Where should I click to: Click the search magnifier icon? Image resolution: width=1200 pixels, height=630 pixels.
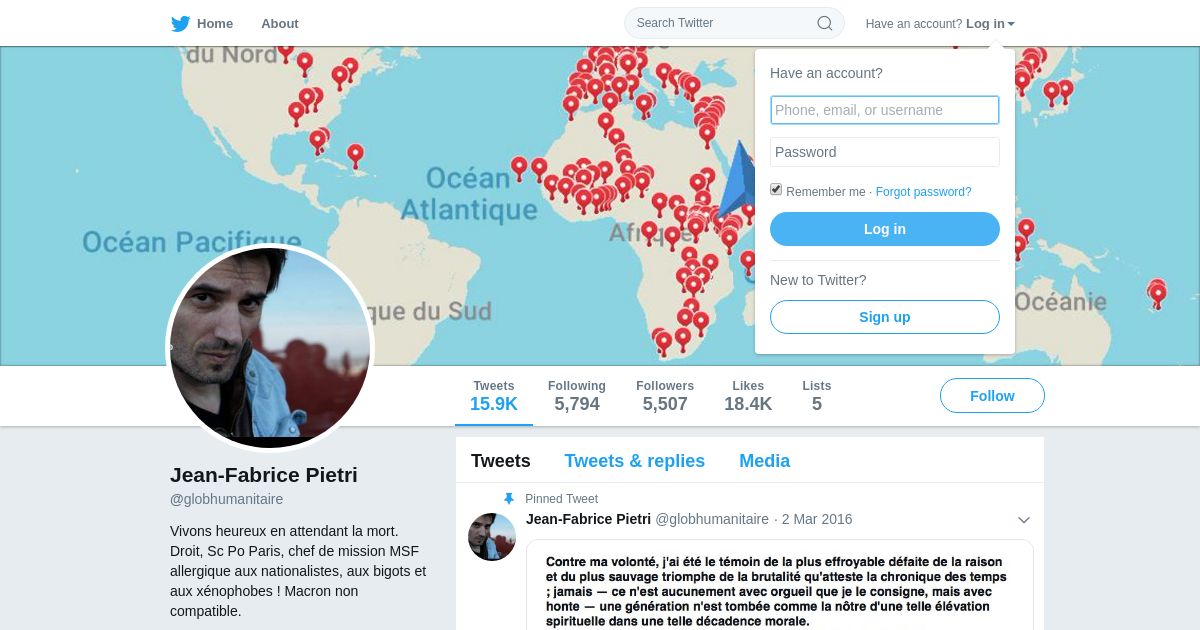coord(825,23)
